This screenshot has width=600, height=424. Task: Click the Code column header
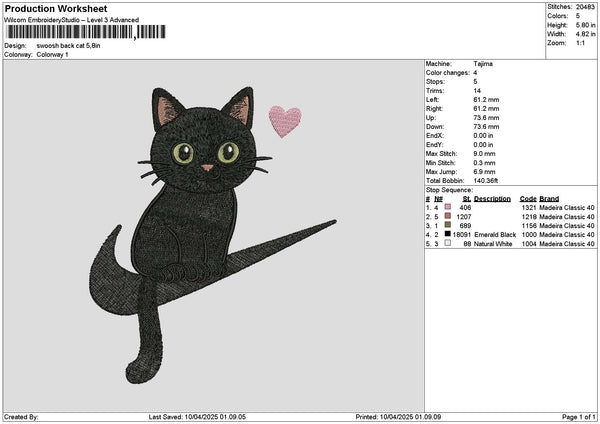(x=528, y=199)
